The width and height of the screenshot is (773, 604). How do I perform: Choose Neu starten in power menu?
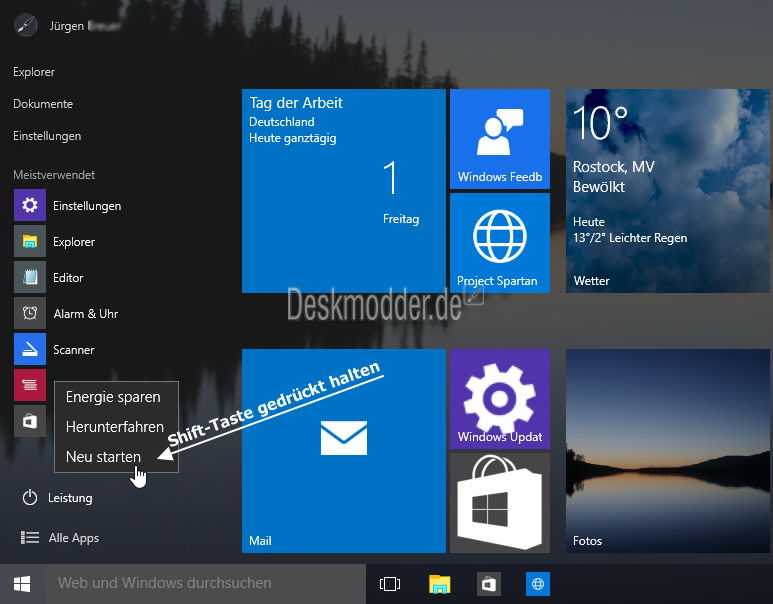click(x=104, y=457)
